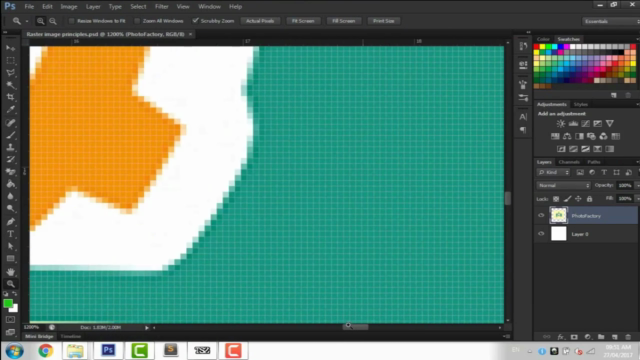This screenshot has width=640, height=360.
Task: Select the Brush tool
Action: click(11, 135)
